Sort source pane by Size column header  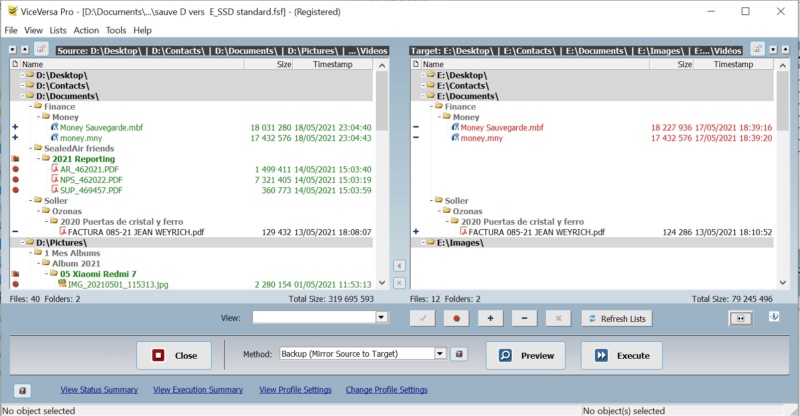click(x=269, y=64)
